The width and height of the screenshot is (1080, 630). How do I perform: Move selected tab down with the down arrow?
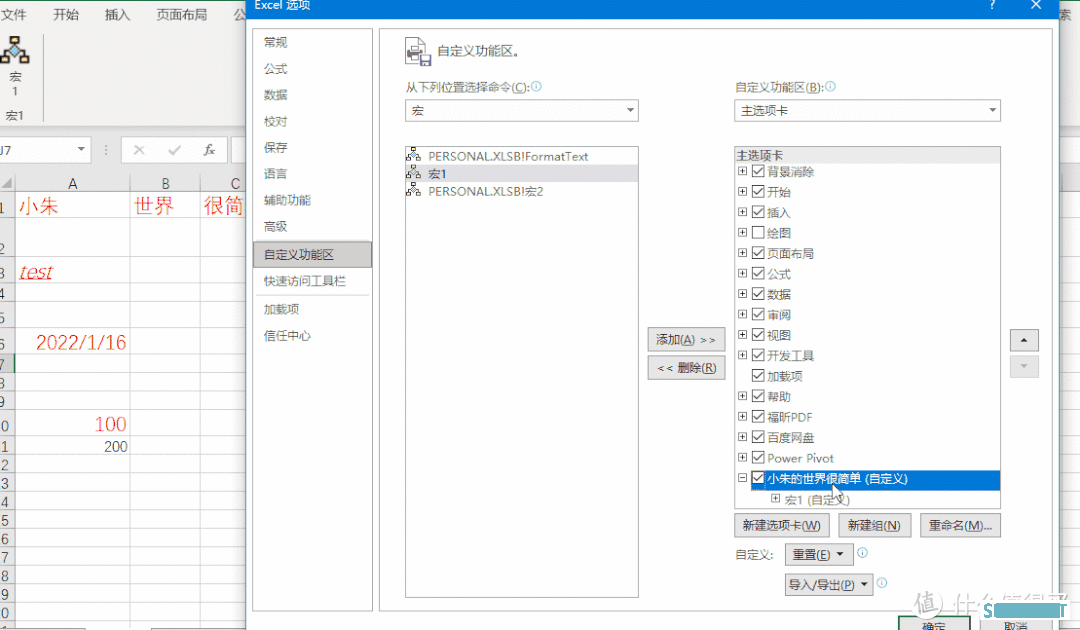pyautogui.click(x=1024, y=366)
